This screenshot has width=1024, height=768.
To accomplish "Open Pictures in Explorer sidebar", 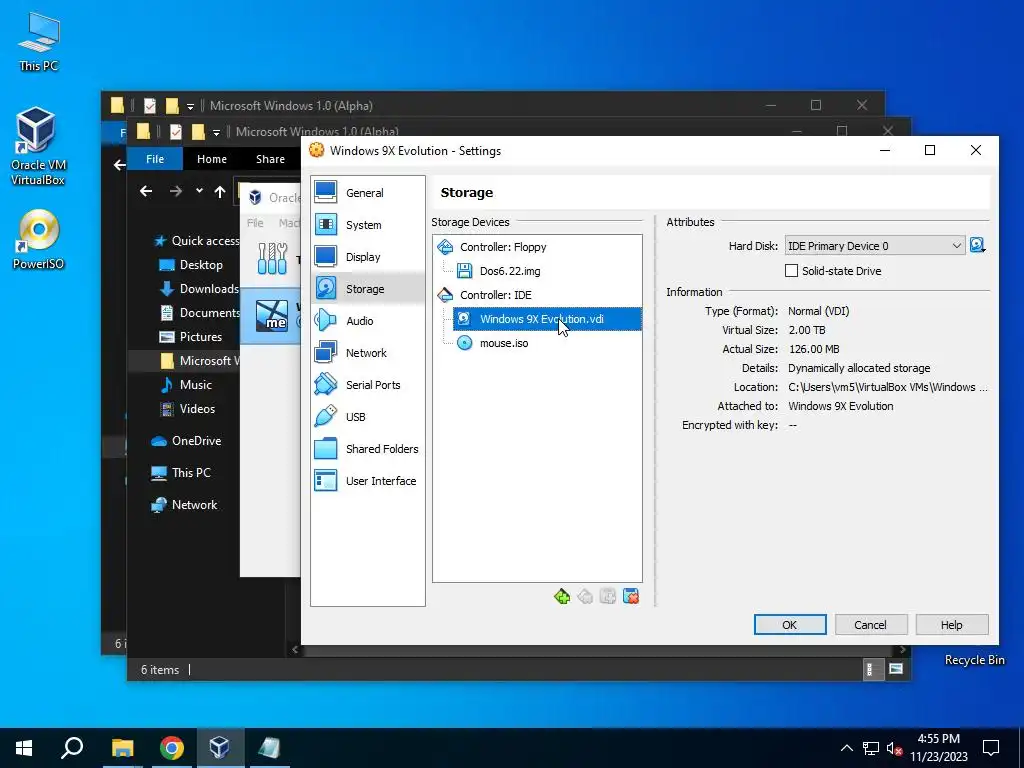I will (x=191, y=336).
